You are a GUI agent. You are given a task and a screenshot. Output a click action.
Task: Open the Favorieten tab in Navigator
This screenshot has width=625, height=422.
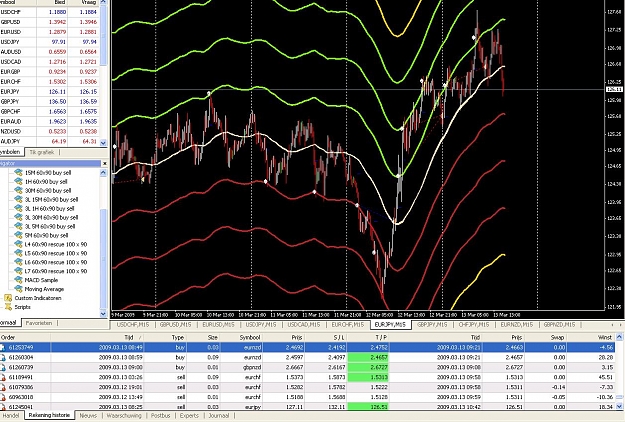tap(39, 323)
